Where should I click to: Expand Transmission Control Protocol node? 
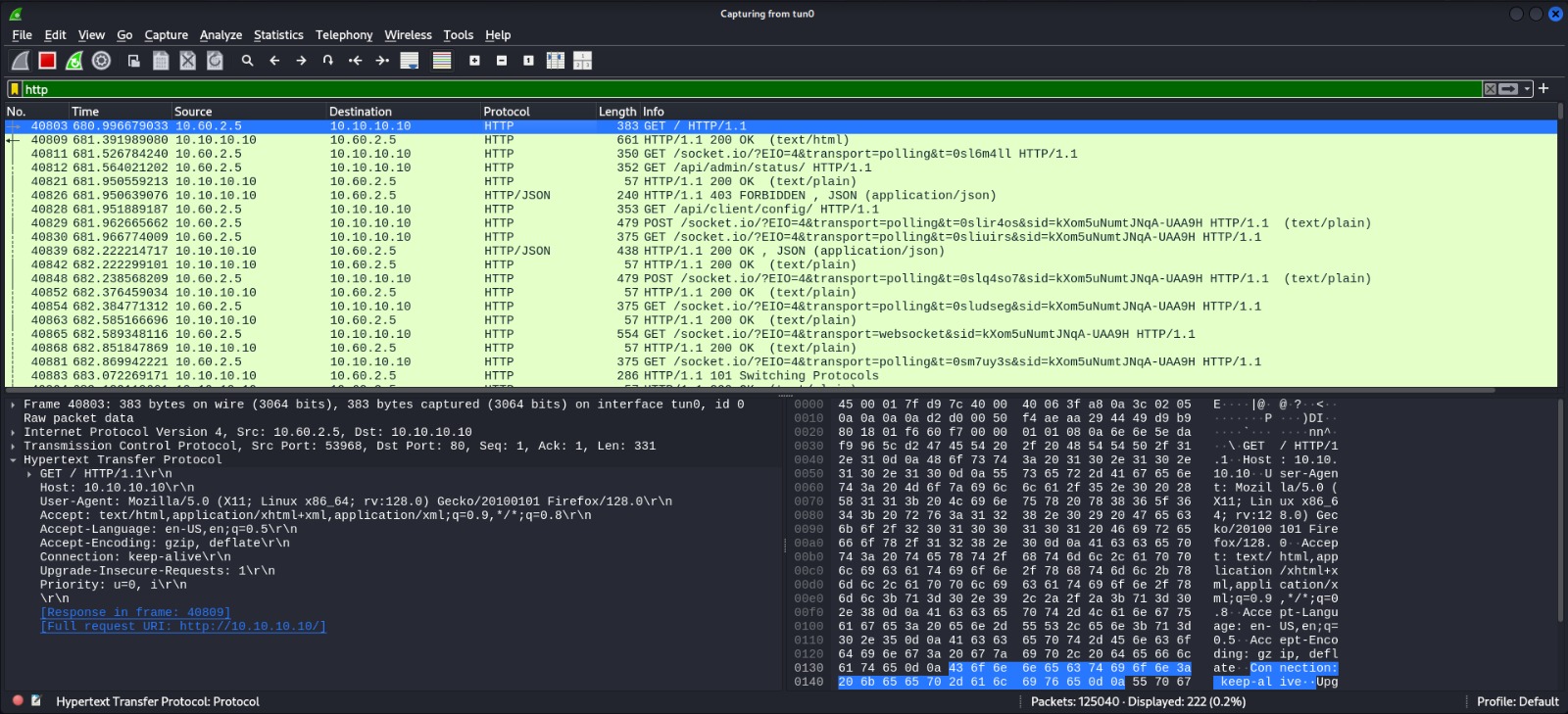pos(13,446)
